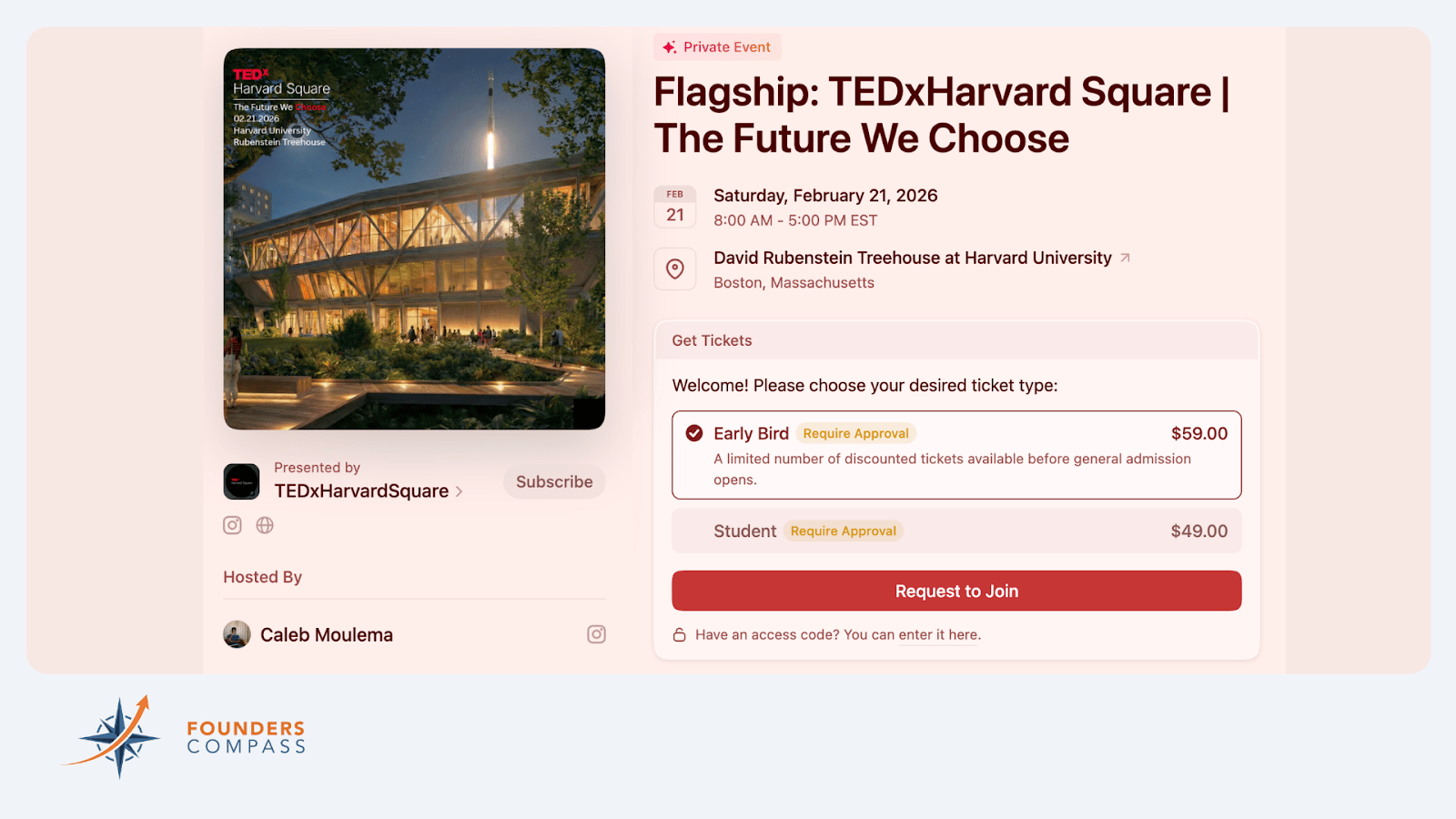The width and height of the screenshot is (1456, 819).
Task: Open the TEDxHarvardSquare website globe icon
Action: click(265, 525)
